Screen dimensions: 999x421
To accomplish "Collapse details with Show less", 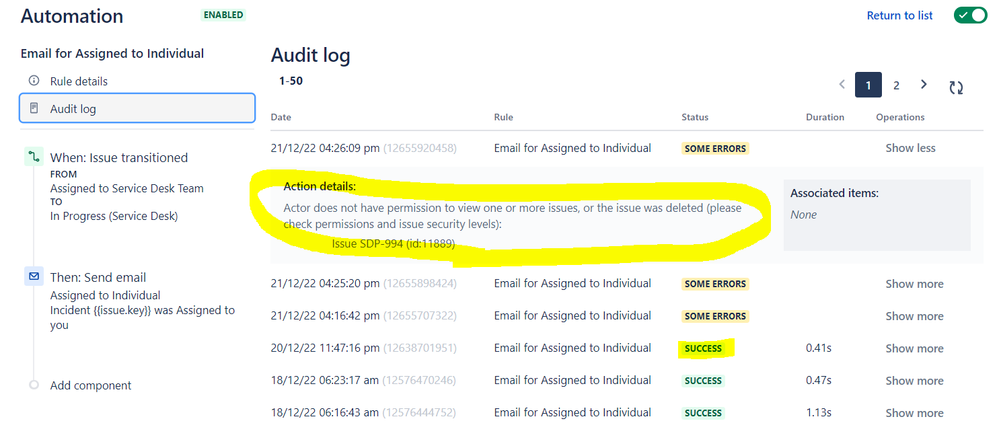I will point(910,148).
